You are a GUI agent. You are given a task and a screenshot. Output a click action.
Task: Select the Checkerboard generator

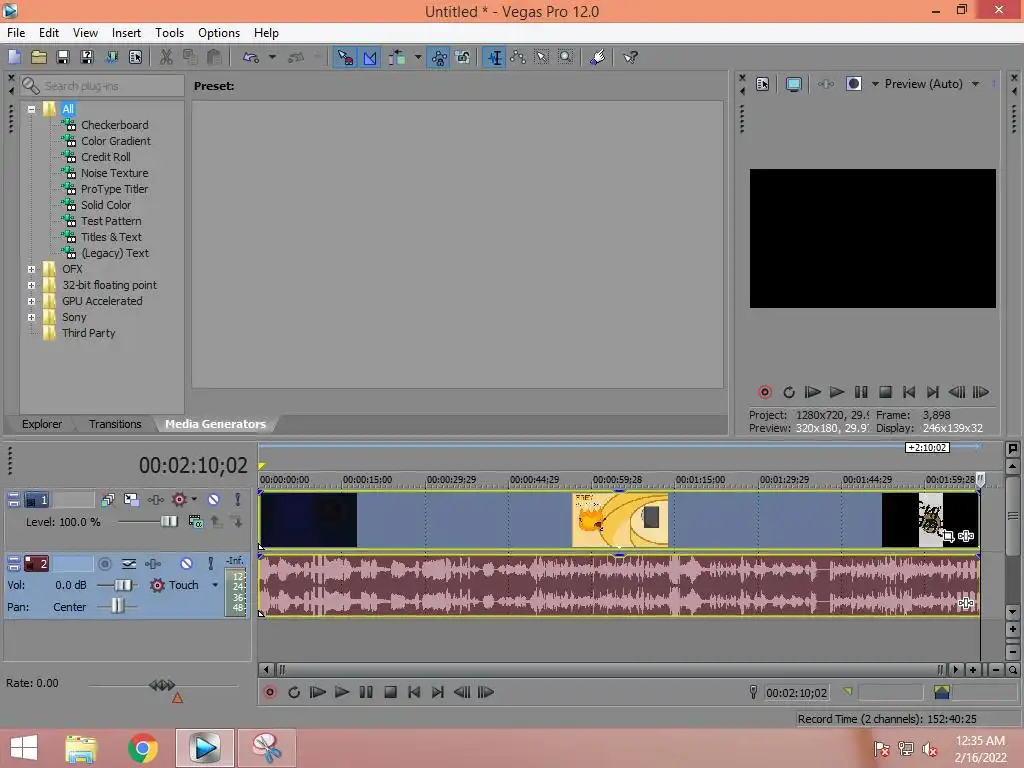click(114, 125)
